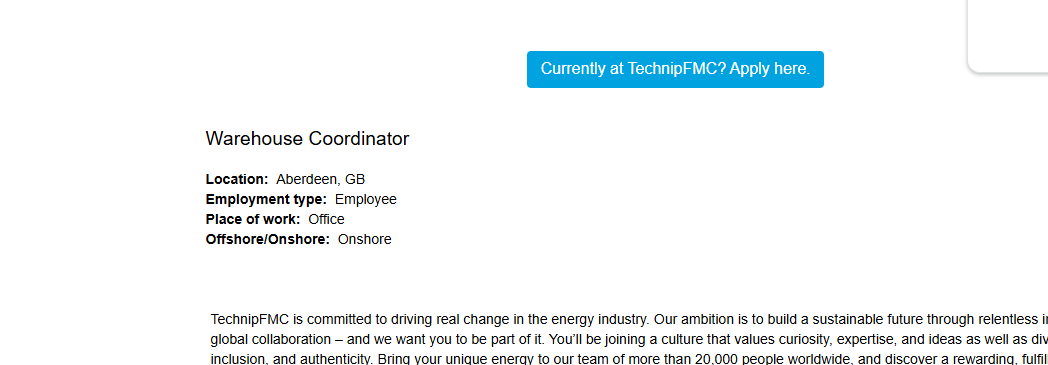Click the Currently at TechnipFMC? Apply here button
The width and height of the screenshot is (1048, 365).
pyautogui.click(x=675, y=70)
